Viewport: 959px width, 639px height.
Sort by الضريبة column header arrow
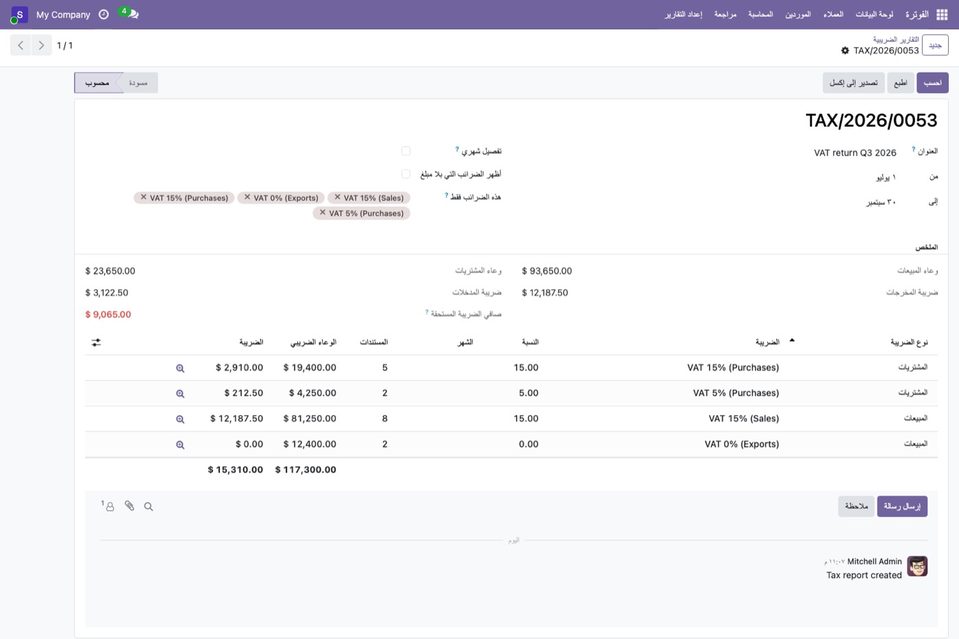[792, 341]
